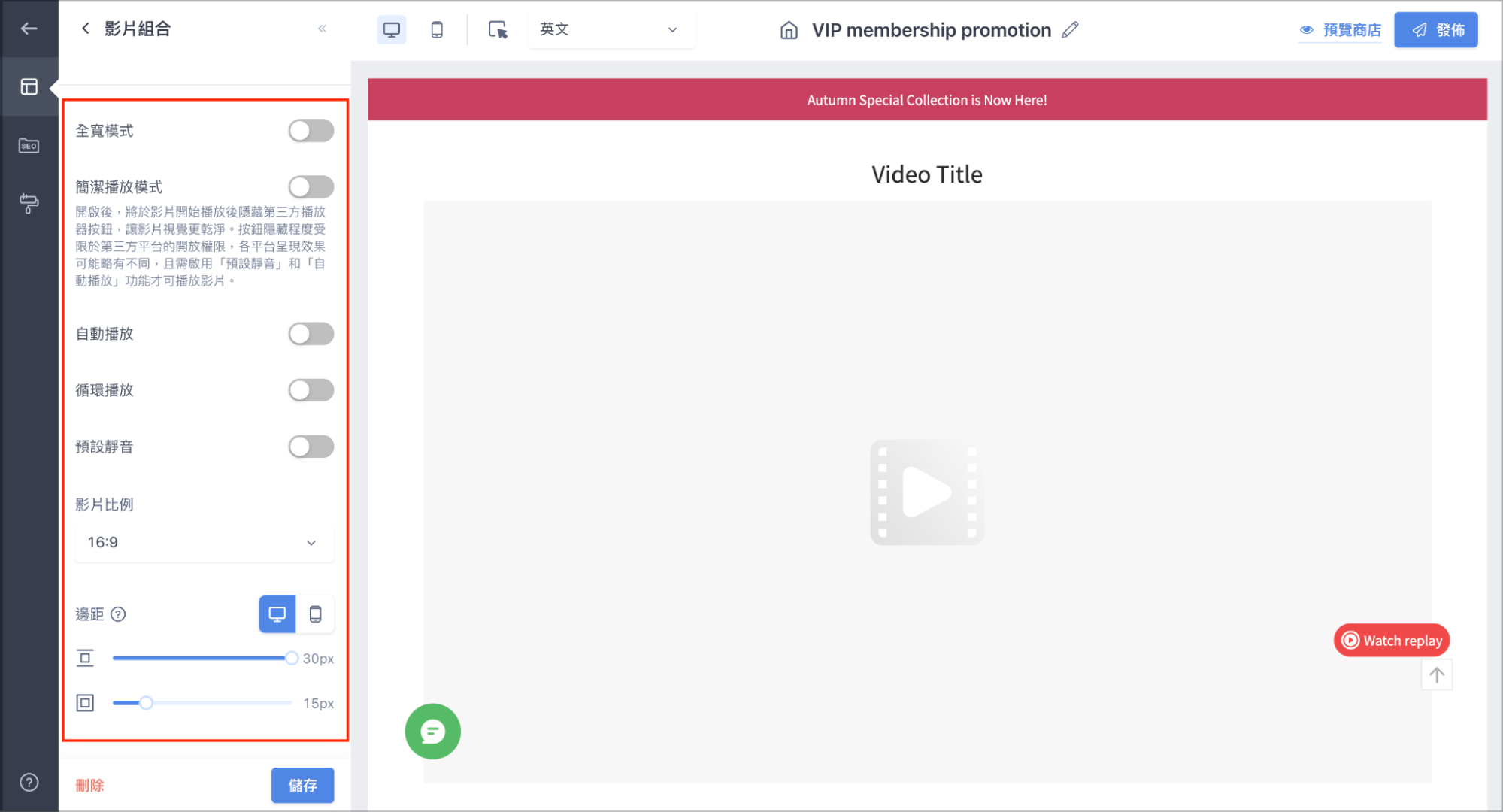Viewport: 1503px width, 812px height.
Task: Open the SEO settings sidebar icon
Action: 29,145
